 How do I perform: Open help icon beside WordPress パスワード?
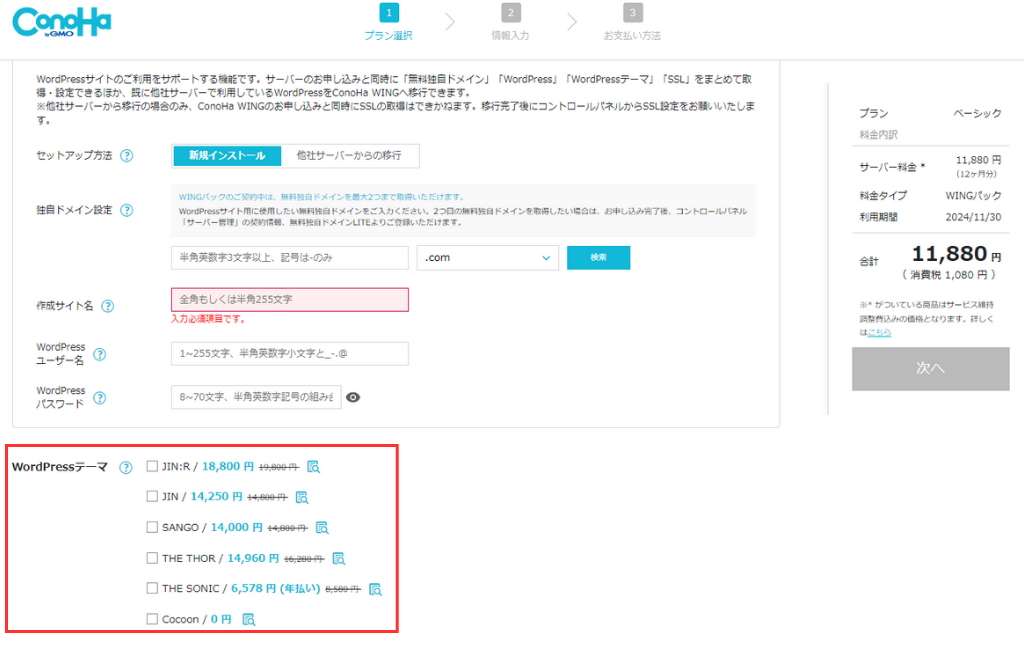tap(99, 398)
